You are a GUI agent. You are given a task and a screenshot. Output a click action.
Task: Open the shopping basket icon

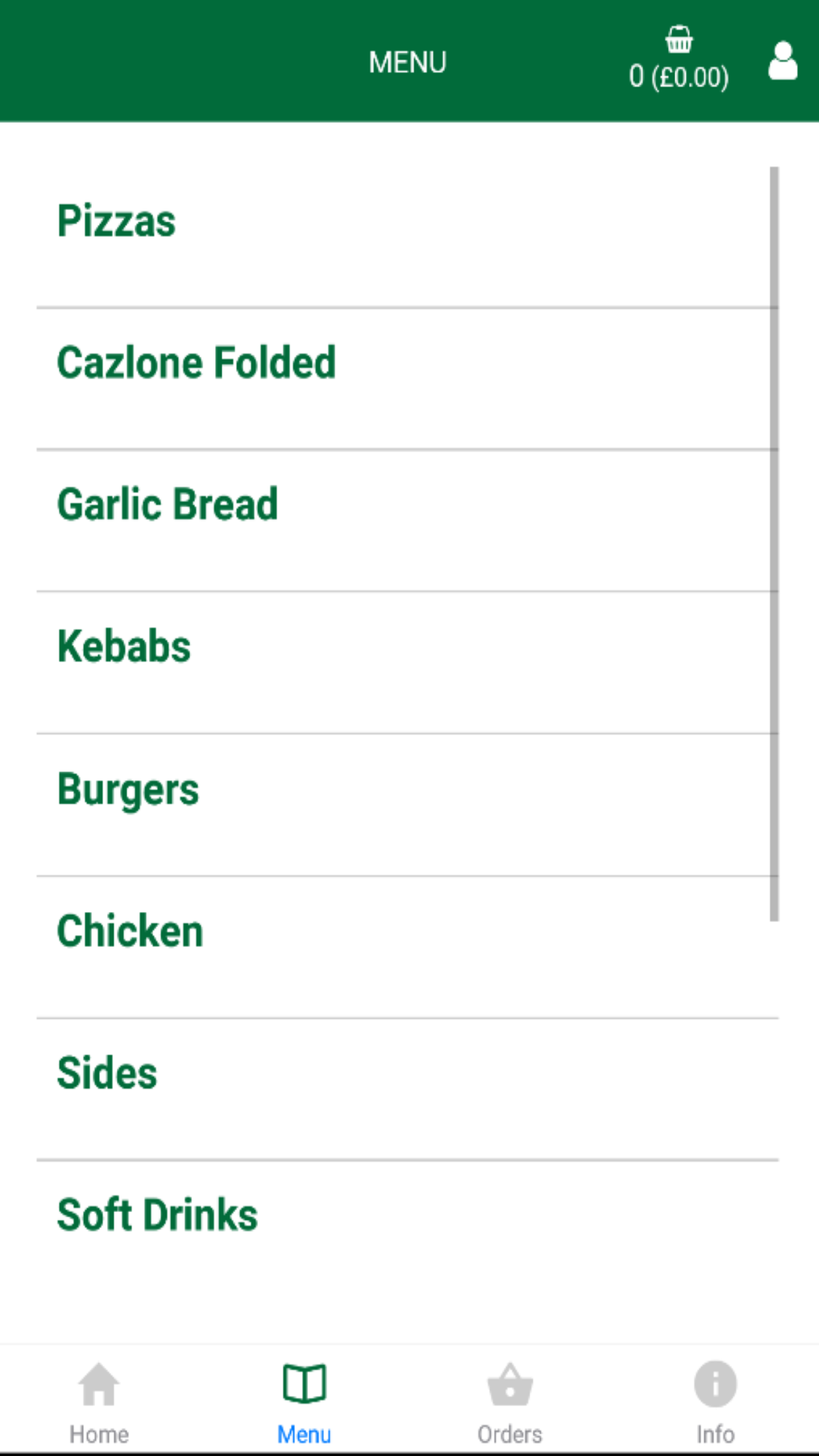[678, 38]
